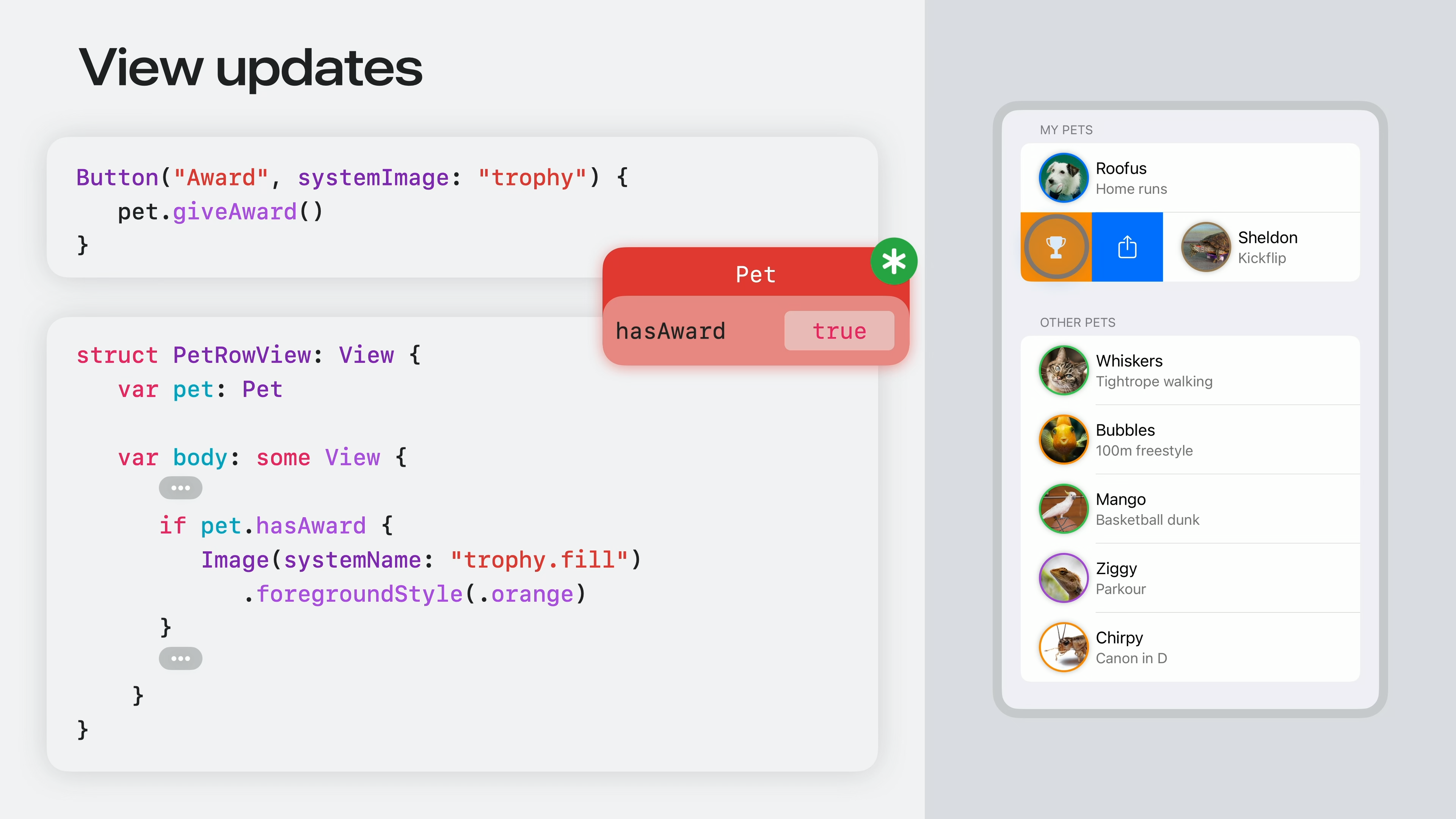Tap the orange trophy Award swipe action
1456x819 pixels.
(1055, 247)
